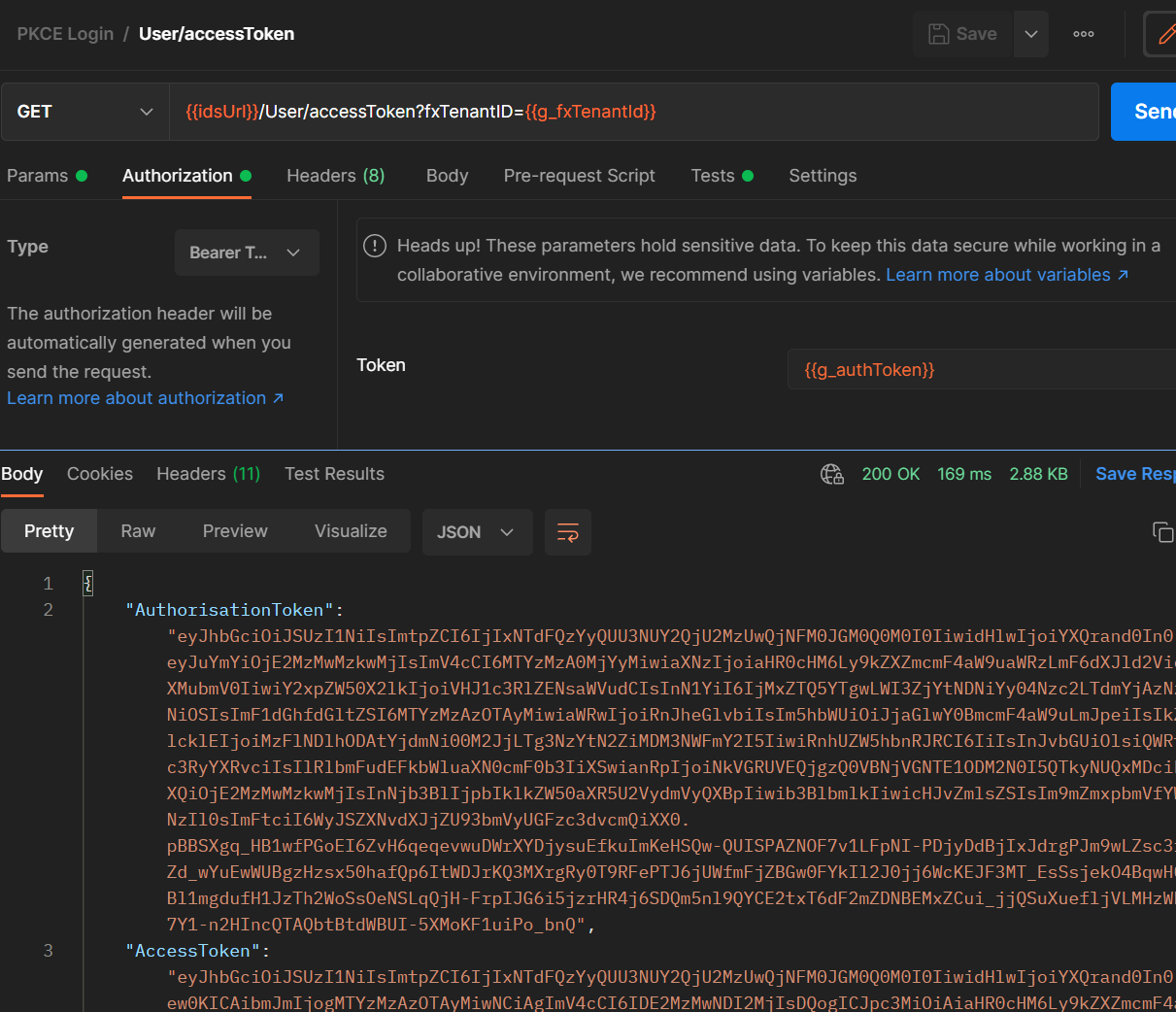
Task: Open the Pre-request Script tab
Action: (x=579, y=176)
